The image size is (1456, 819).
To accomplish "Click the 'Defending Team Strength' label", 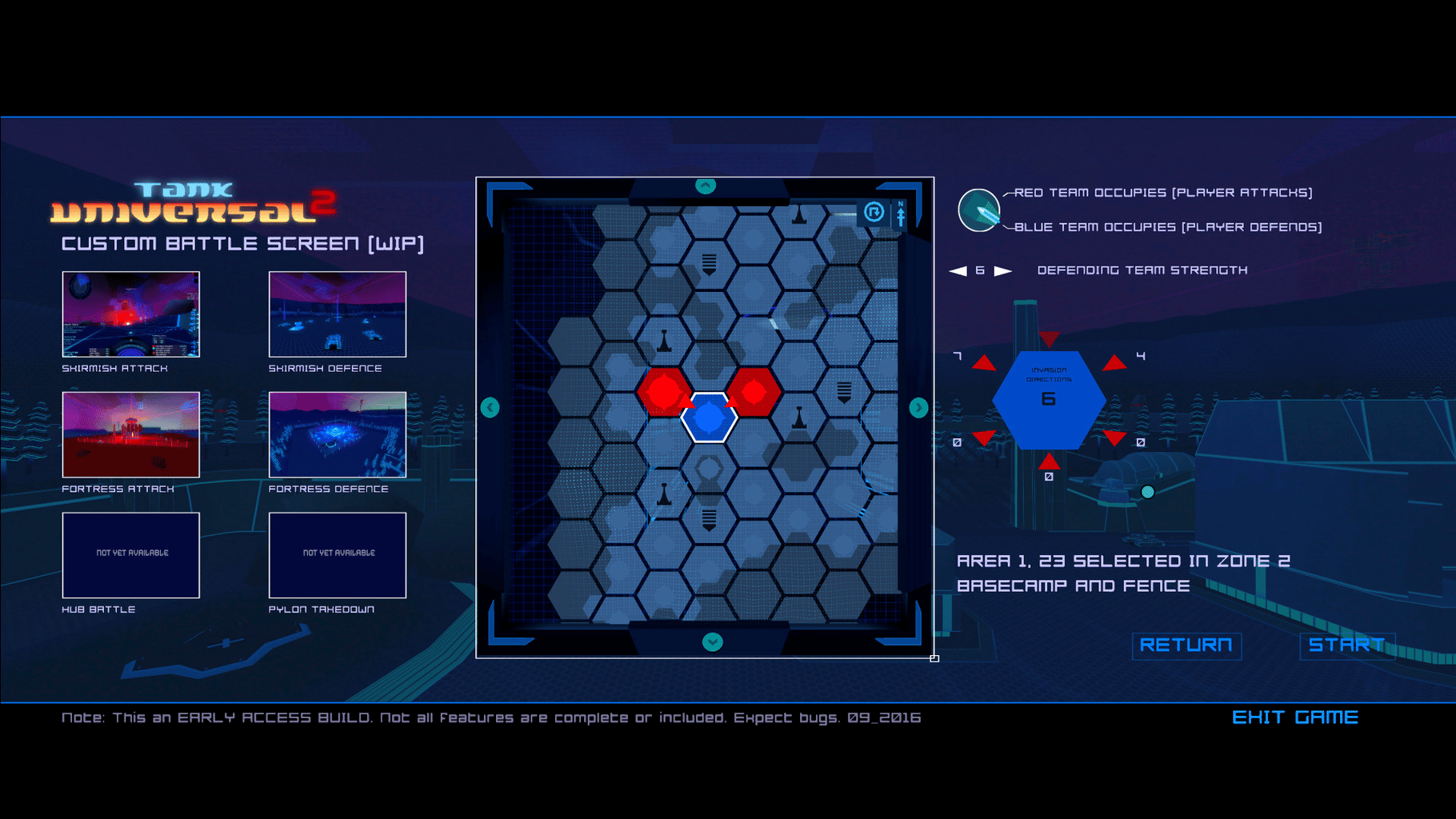I will (x=1142, y=270).
